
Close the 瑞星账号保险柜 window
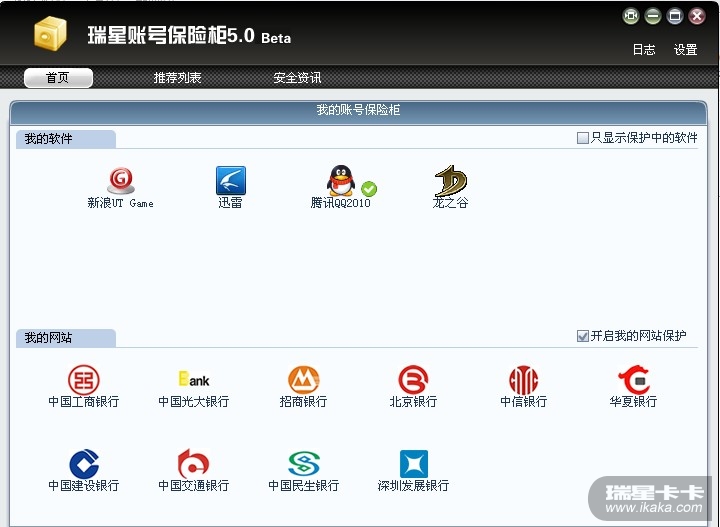tap(697, 17)
